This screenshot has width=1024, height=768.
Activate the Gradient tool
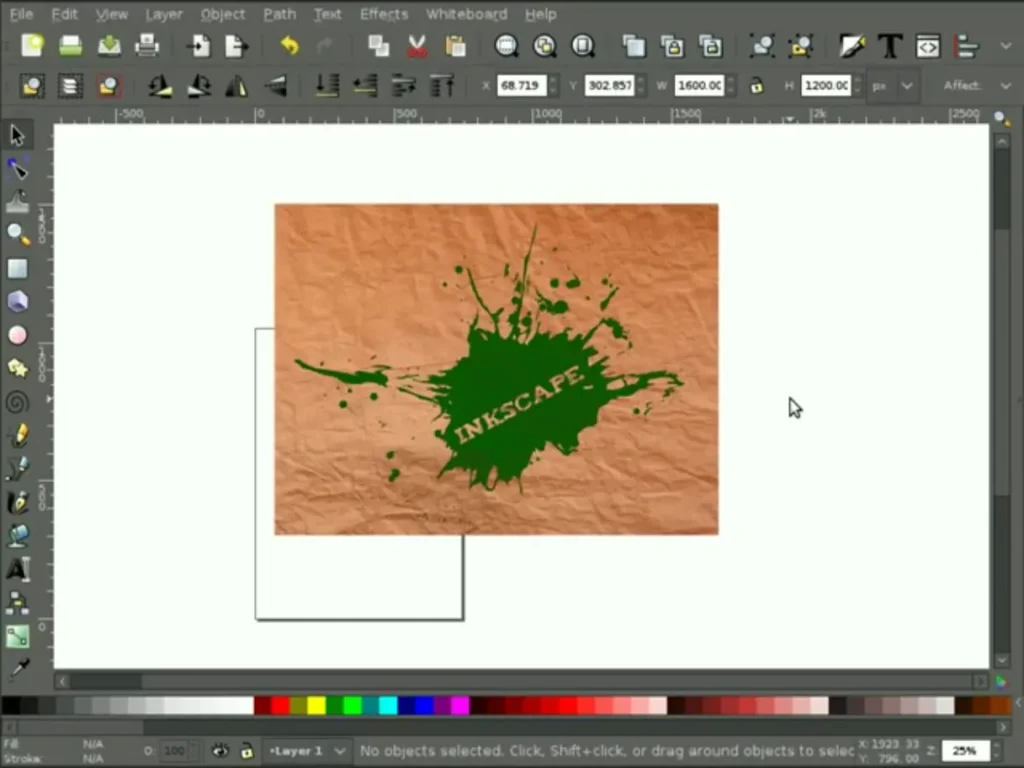17,636
